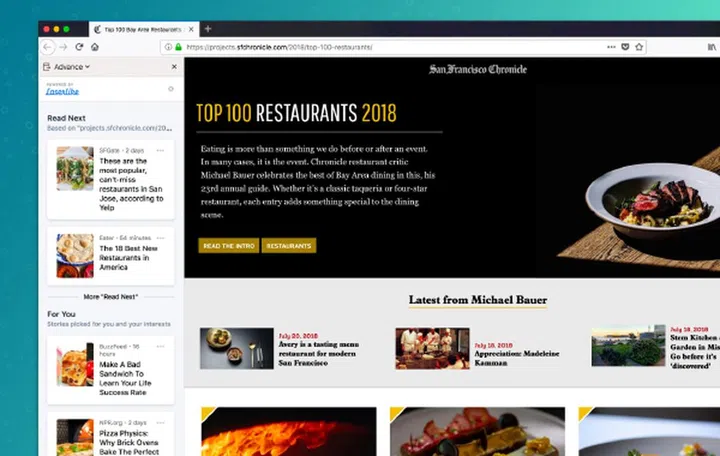The width and height of the screenshot is (720, 456).
Task: Close the Advance sidebar panel
Action: (x=174, y=67)
